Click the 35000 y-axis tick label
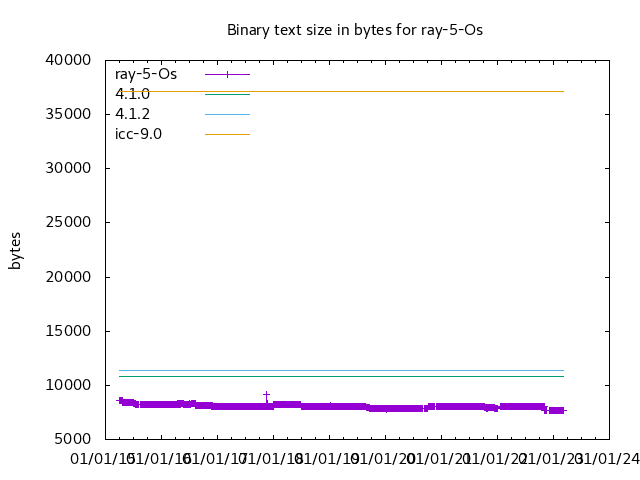This screenshot has height=480, width=640. [71, 114]
